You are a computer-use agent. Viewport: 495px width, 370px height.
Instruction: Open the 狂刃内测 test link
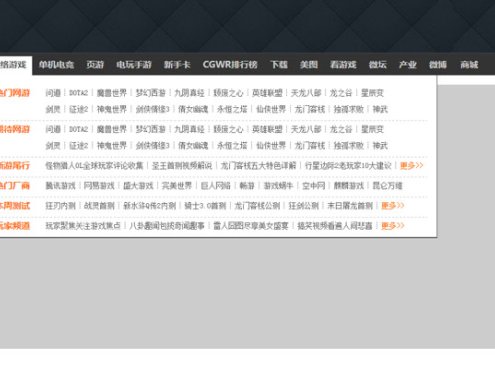[x=60, y=206]
